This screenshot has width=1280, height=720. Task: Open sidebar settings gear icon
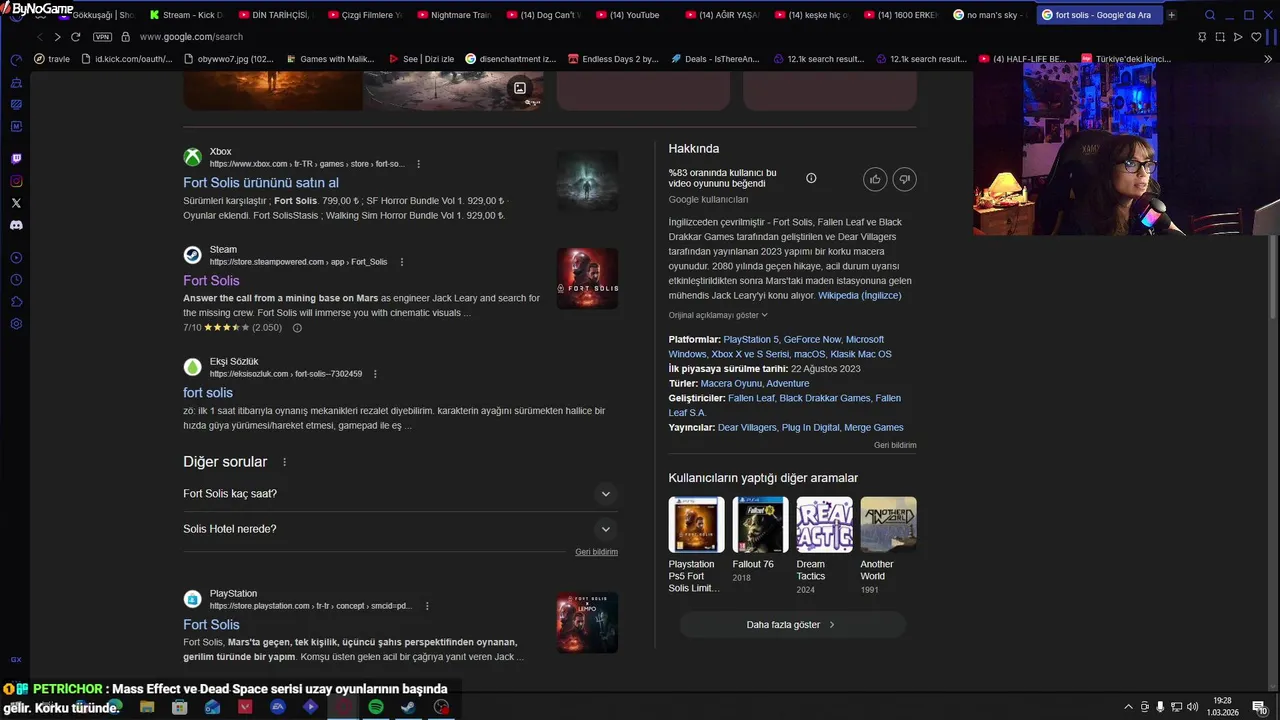coord(16,324)
